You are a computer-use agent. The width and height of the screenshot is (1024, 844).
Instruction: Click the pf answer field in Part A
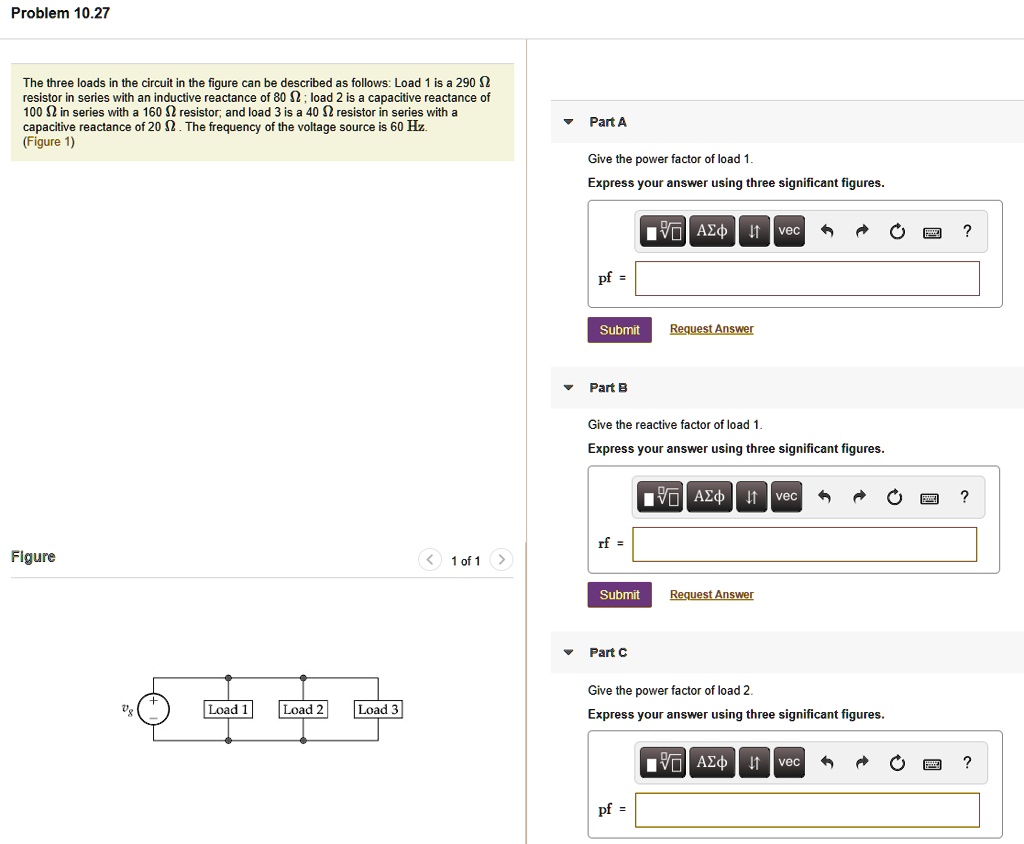point(806,278)
